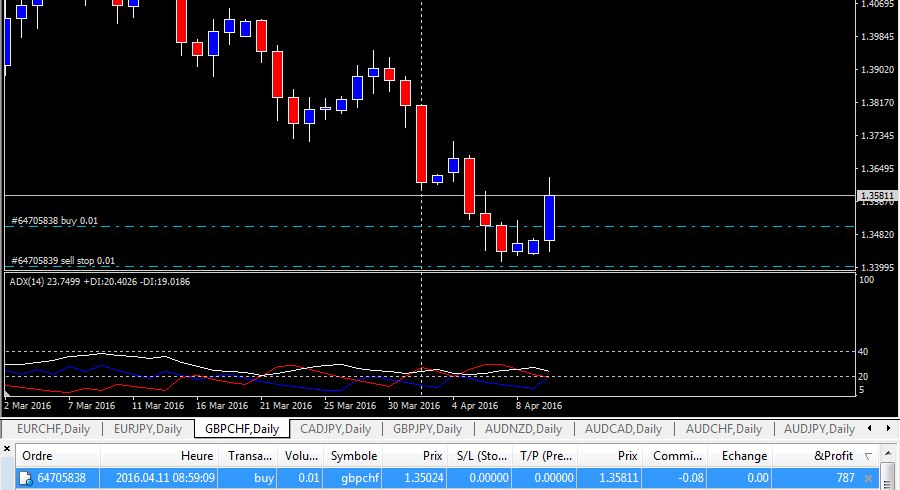Close order 64705838 with the row's x icon
This screenshot has width=900, height=490.
tap(868, 477)
